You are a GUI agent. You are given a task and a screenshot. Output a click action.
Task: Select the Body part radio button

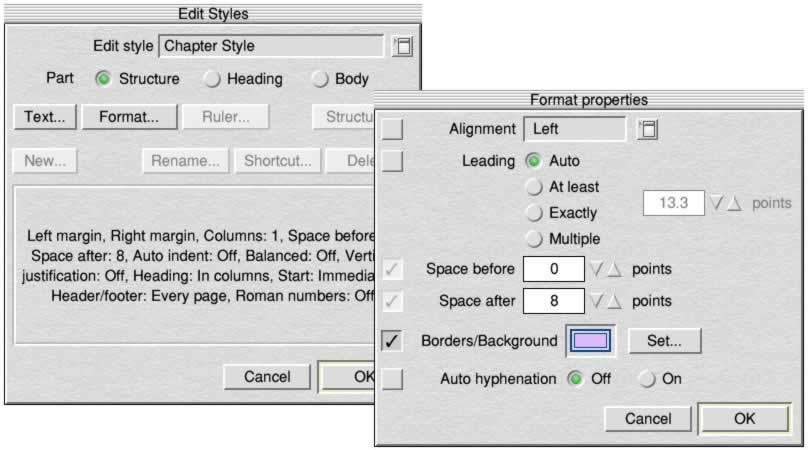click(x=320, y=79)
